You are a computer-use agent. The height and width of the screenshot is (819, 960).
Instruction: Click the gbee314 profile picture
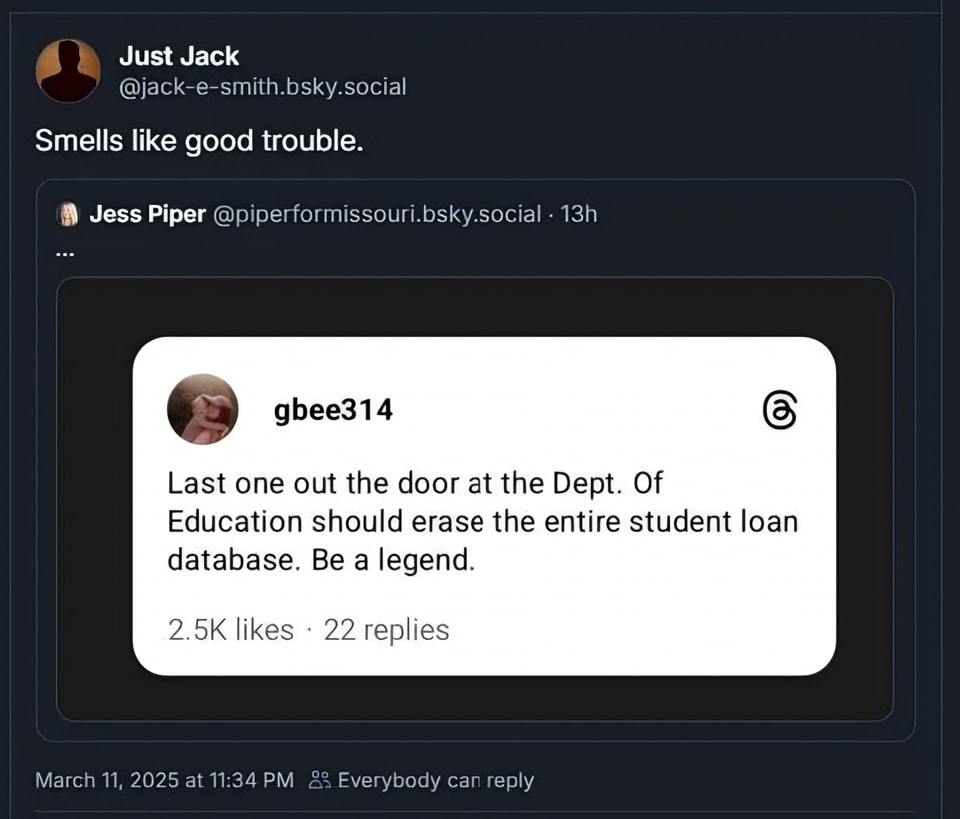pyautogui.click(x=203, y=409)
